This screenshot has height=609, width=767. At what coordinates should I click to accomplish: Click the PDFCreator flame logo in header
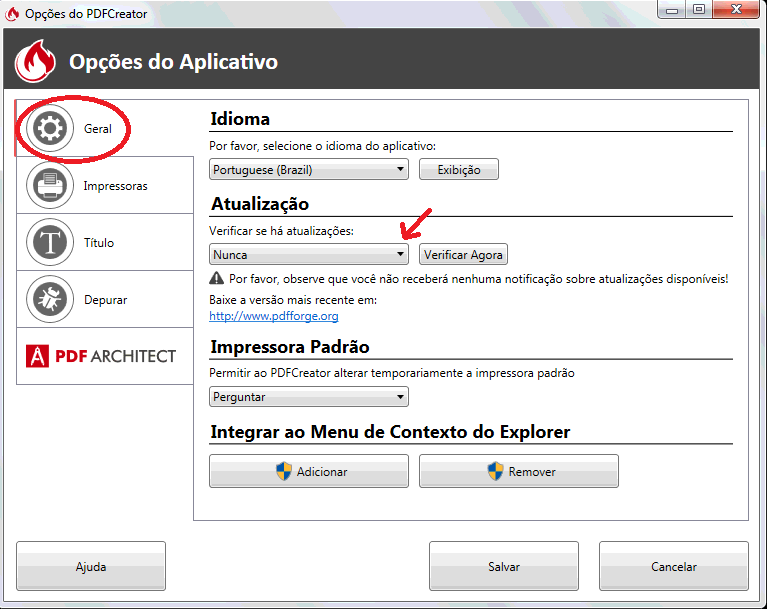coord(35,61)
